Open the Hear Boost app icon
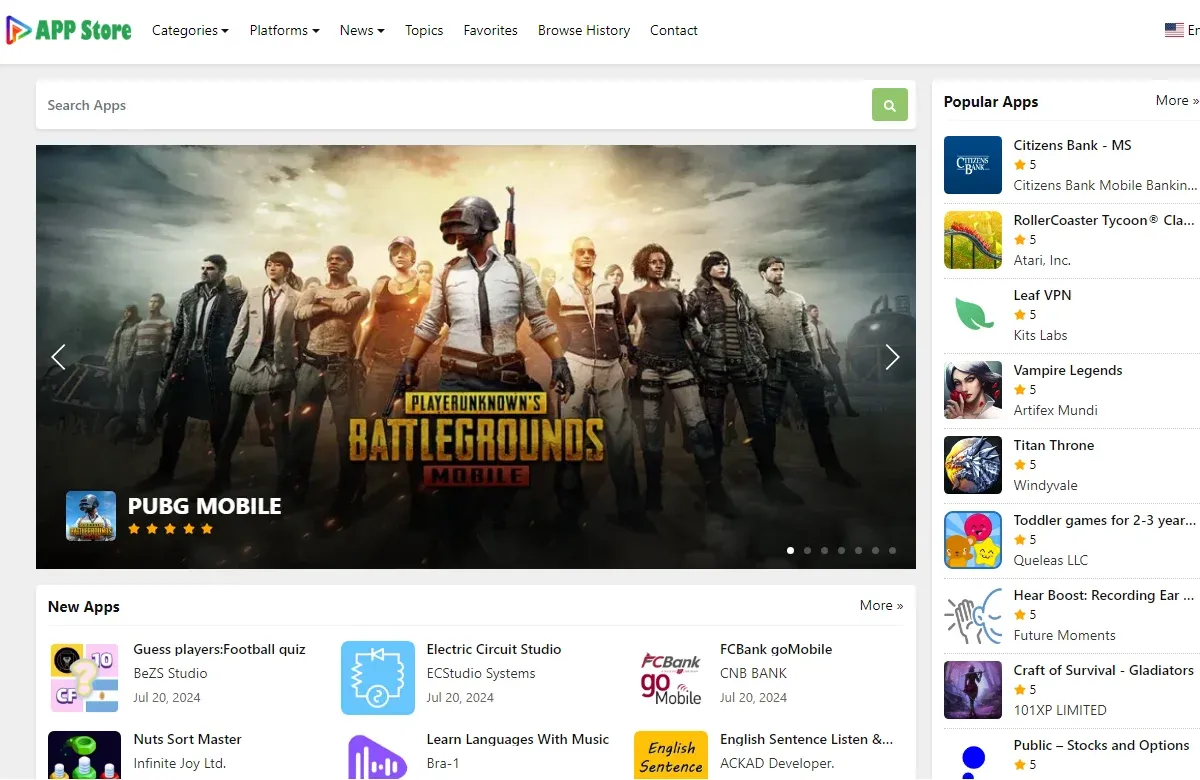The image size is (1200, 780). pyautogui.click(x=973, y=615)
